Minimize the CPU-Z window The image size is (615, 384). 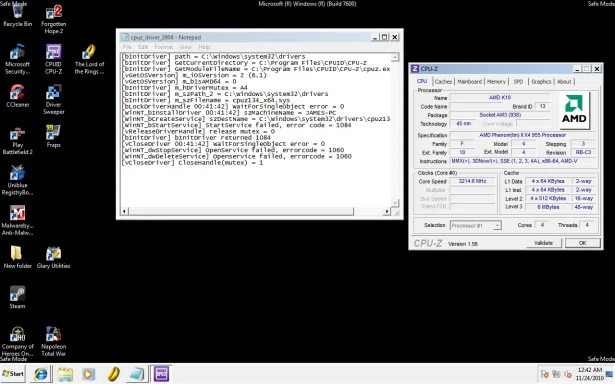pyautogui.click(x=577, y=69)
